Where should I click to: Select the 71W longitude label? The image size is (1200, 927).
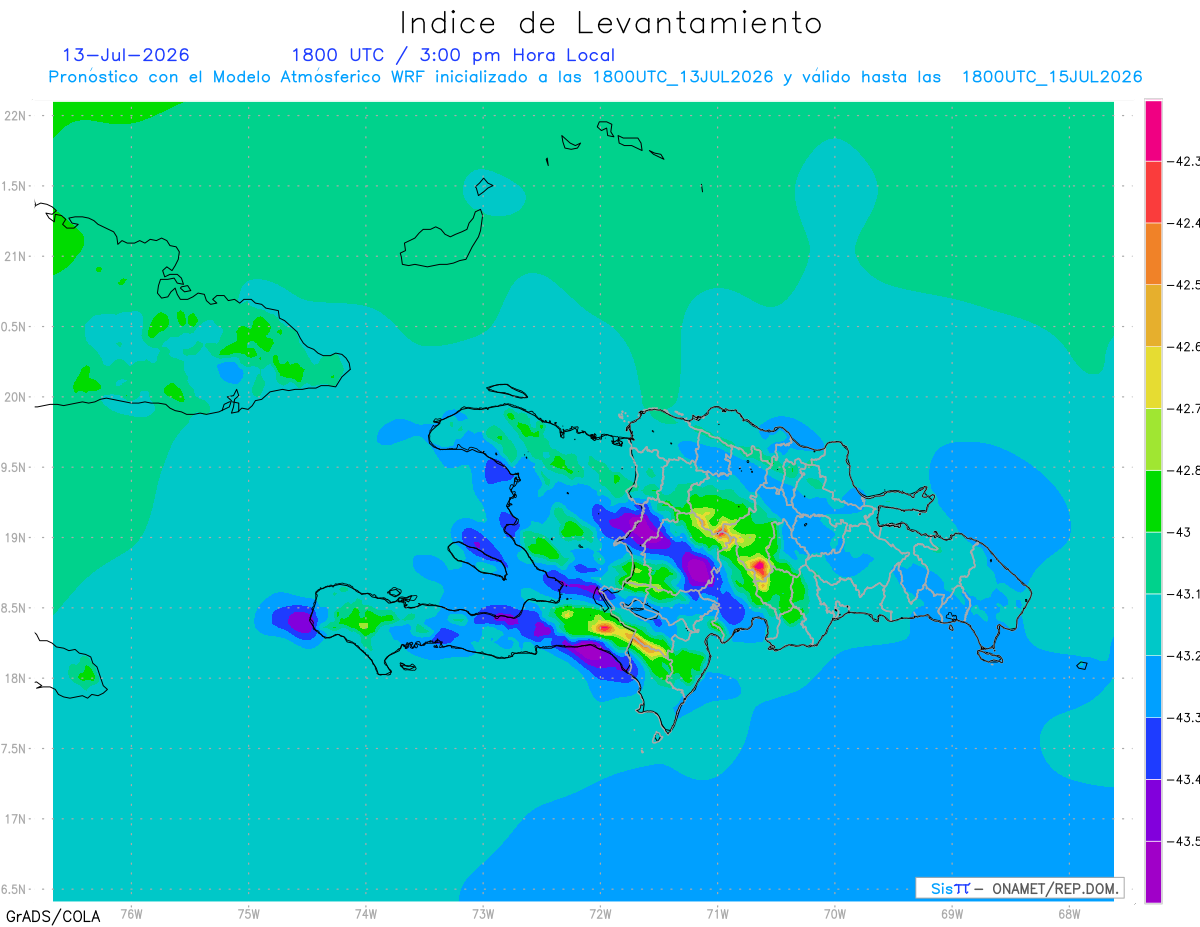tap(717, 912)
